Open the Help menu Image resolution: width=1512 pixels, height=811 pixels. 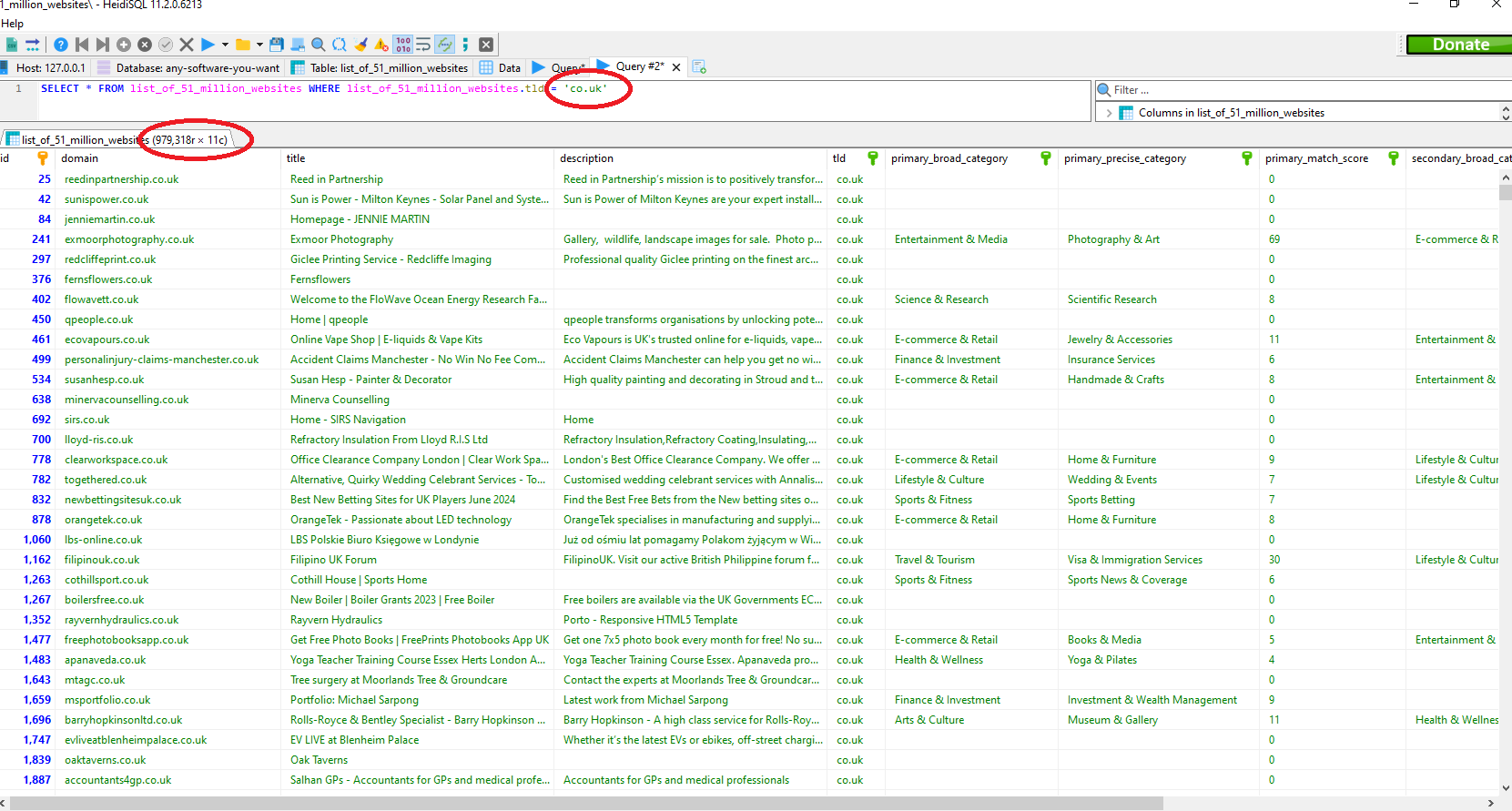(12, 24)
